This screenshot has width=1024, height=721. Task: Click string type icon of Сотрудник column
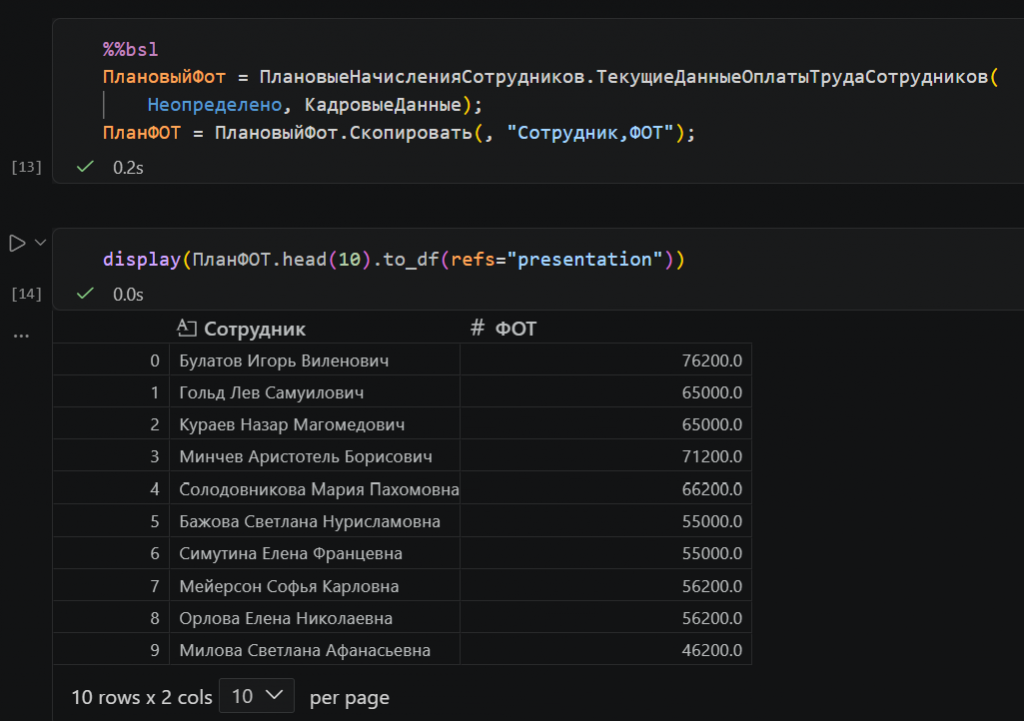[x=187, y=328]
